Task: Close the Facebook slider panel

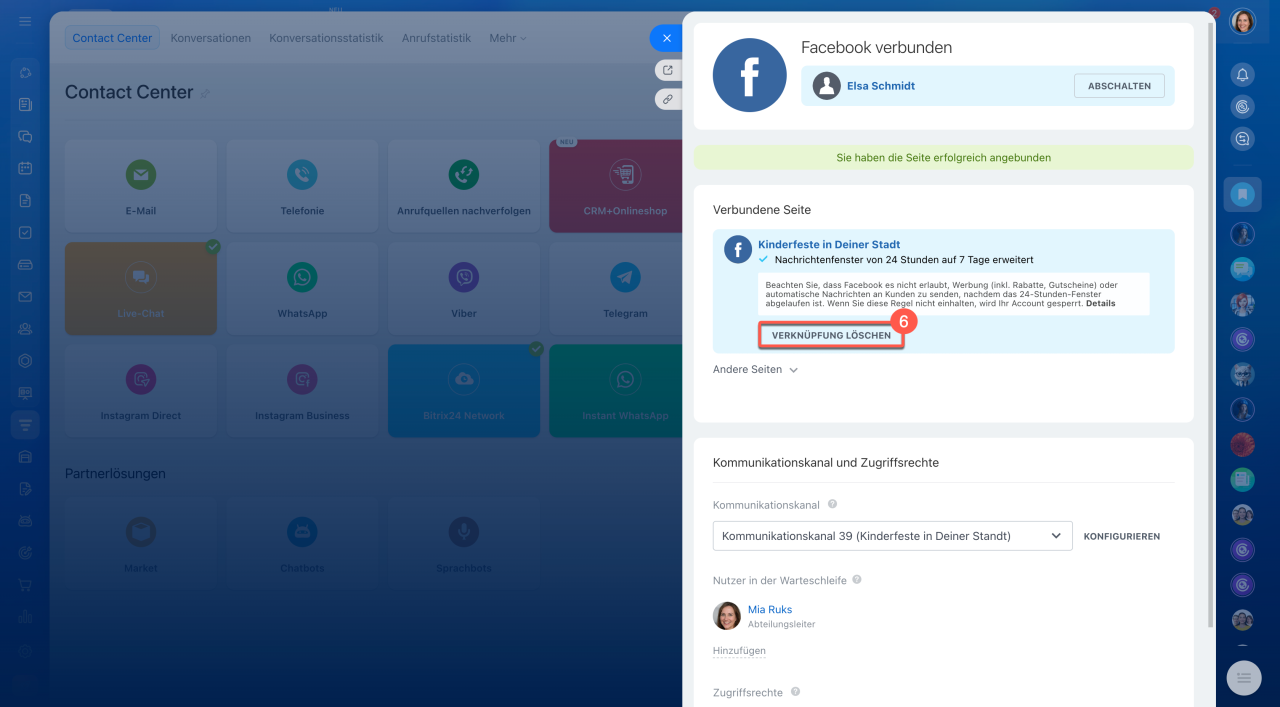Action: 666,38
